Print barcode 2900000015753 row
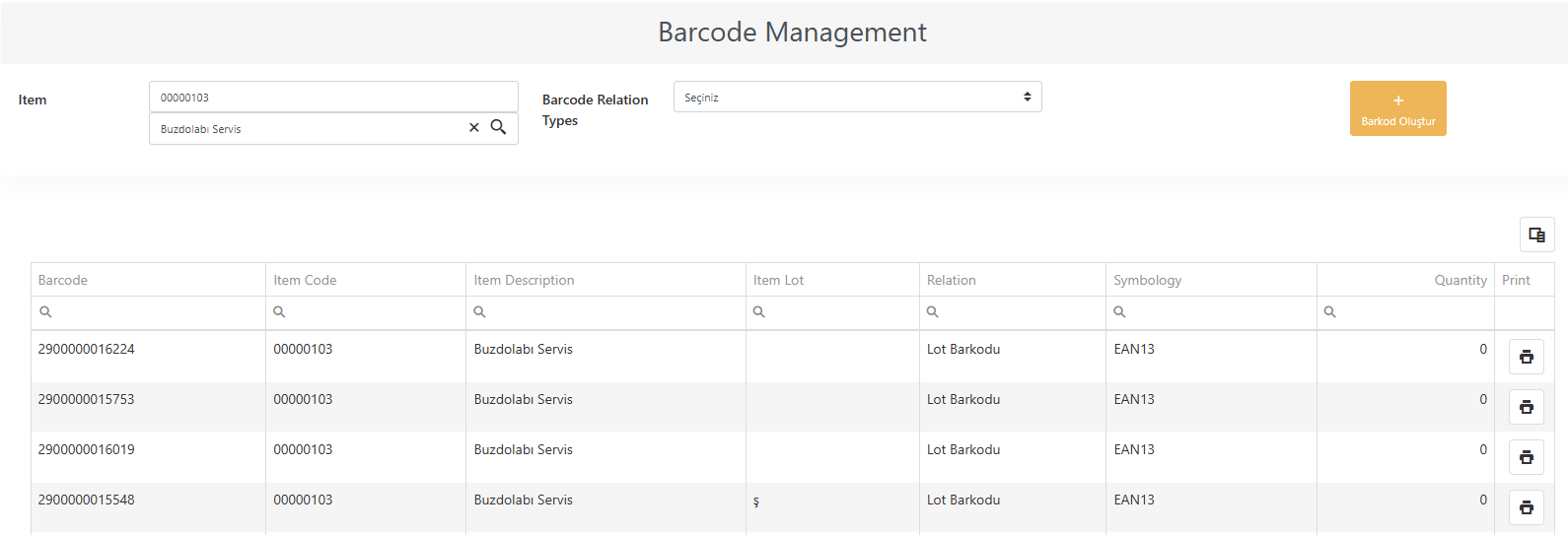Viewport: 1568px width, 535px height. click(1526, 407)
